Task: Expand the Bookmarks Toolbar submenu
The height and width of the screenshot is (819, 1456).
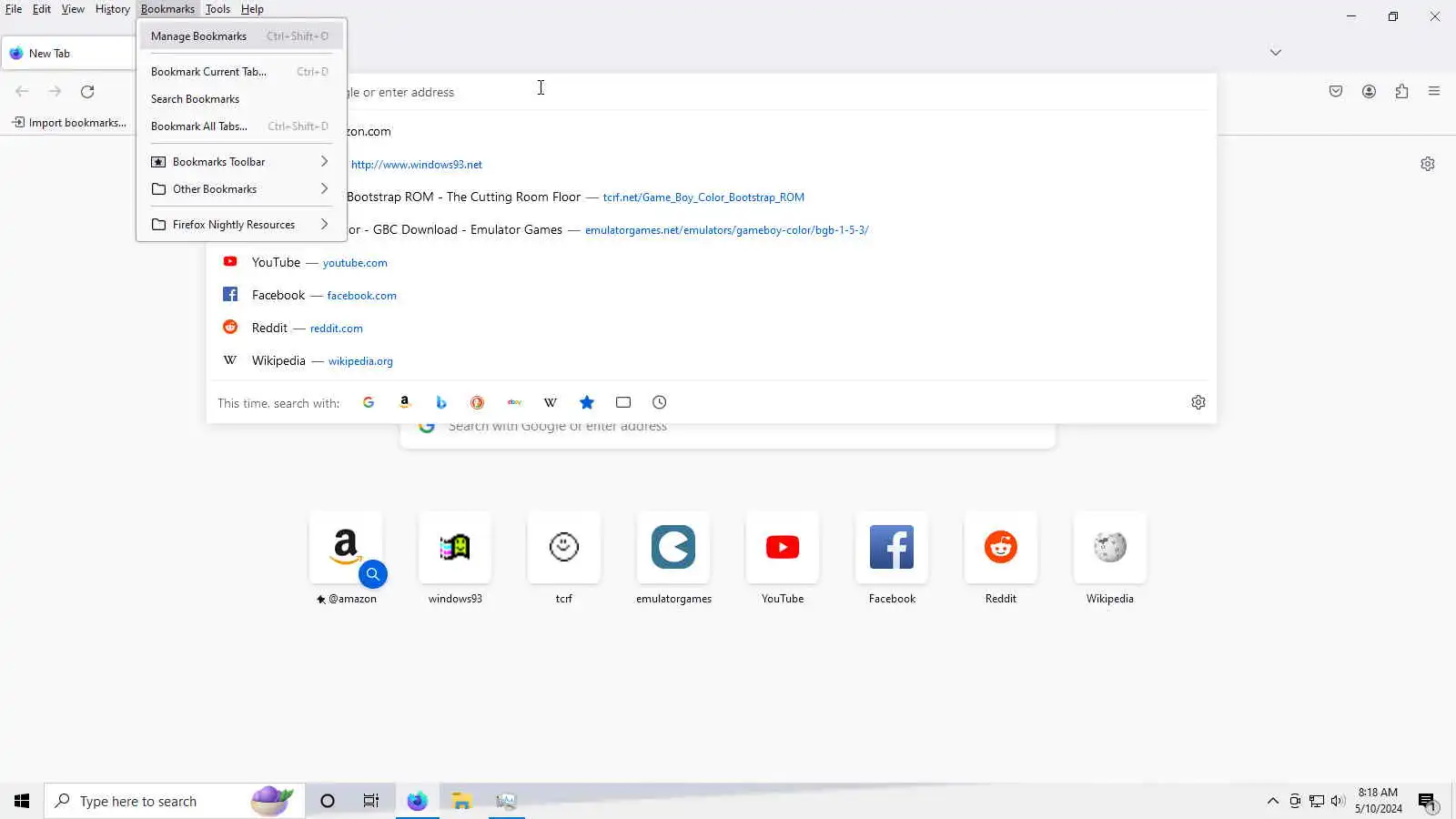Action: tap(241, 162)
